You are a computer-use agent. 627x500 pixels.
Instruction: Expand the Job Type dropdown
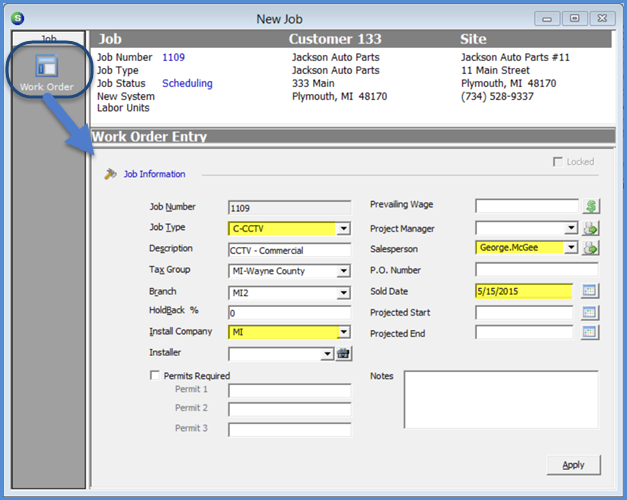(x=343, y=229)
